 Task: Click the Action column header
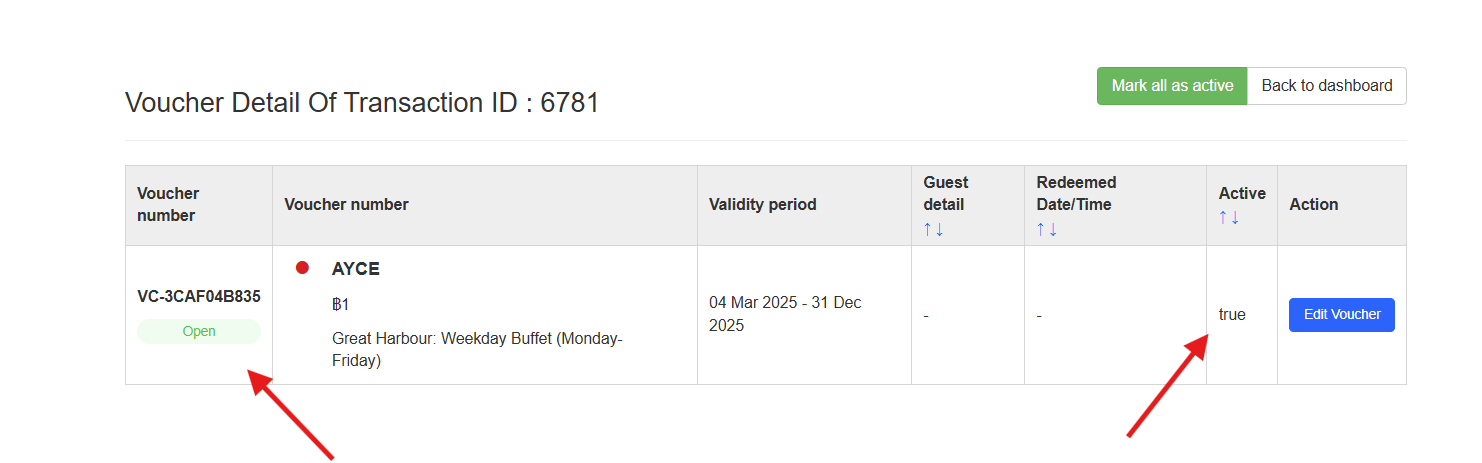(1313, 204)
